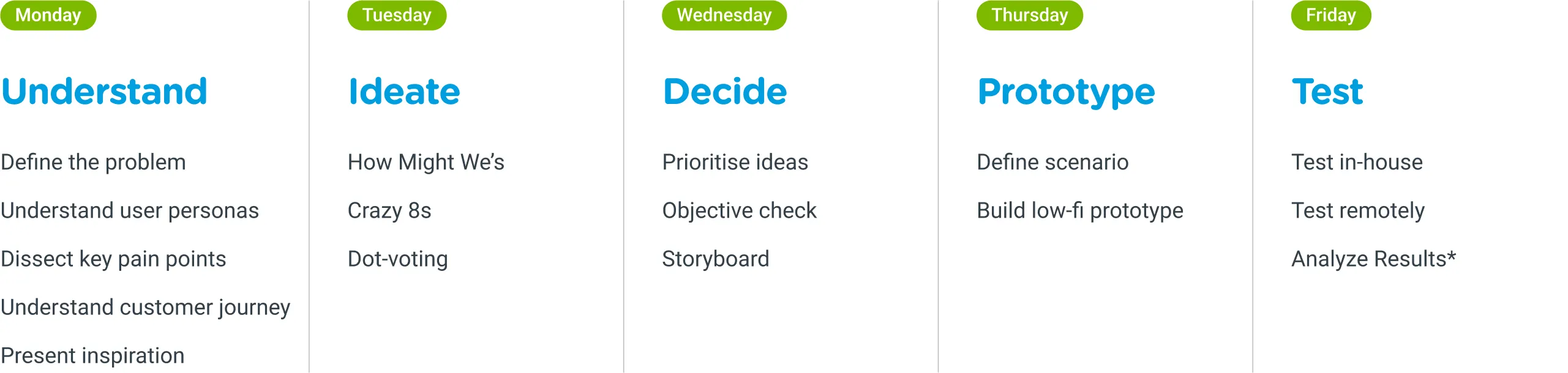Click the Wednesday pill badge

pos(724,15)
